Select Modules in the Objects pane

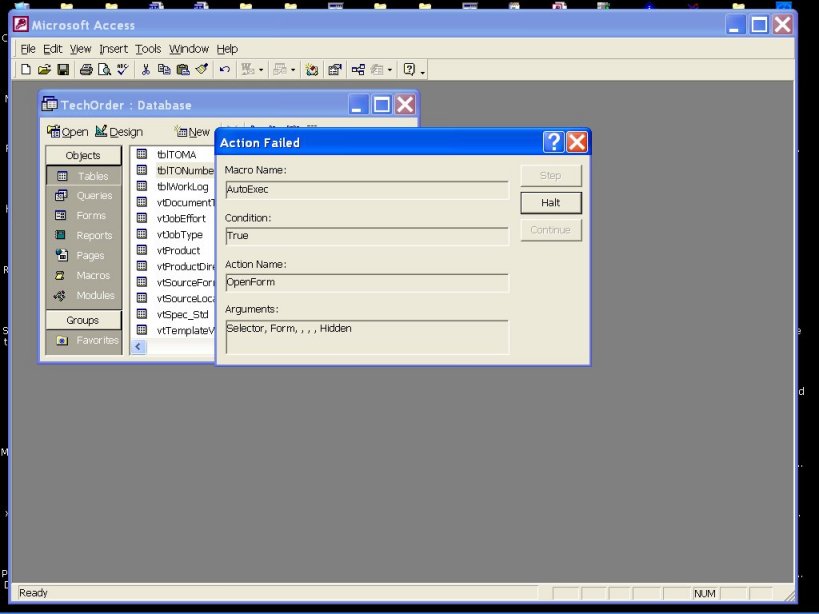coord(84,295)
